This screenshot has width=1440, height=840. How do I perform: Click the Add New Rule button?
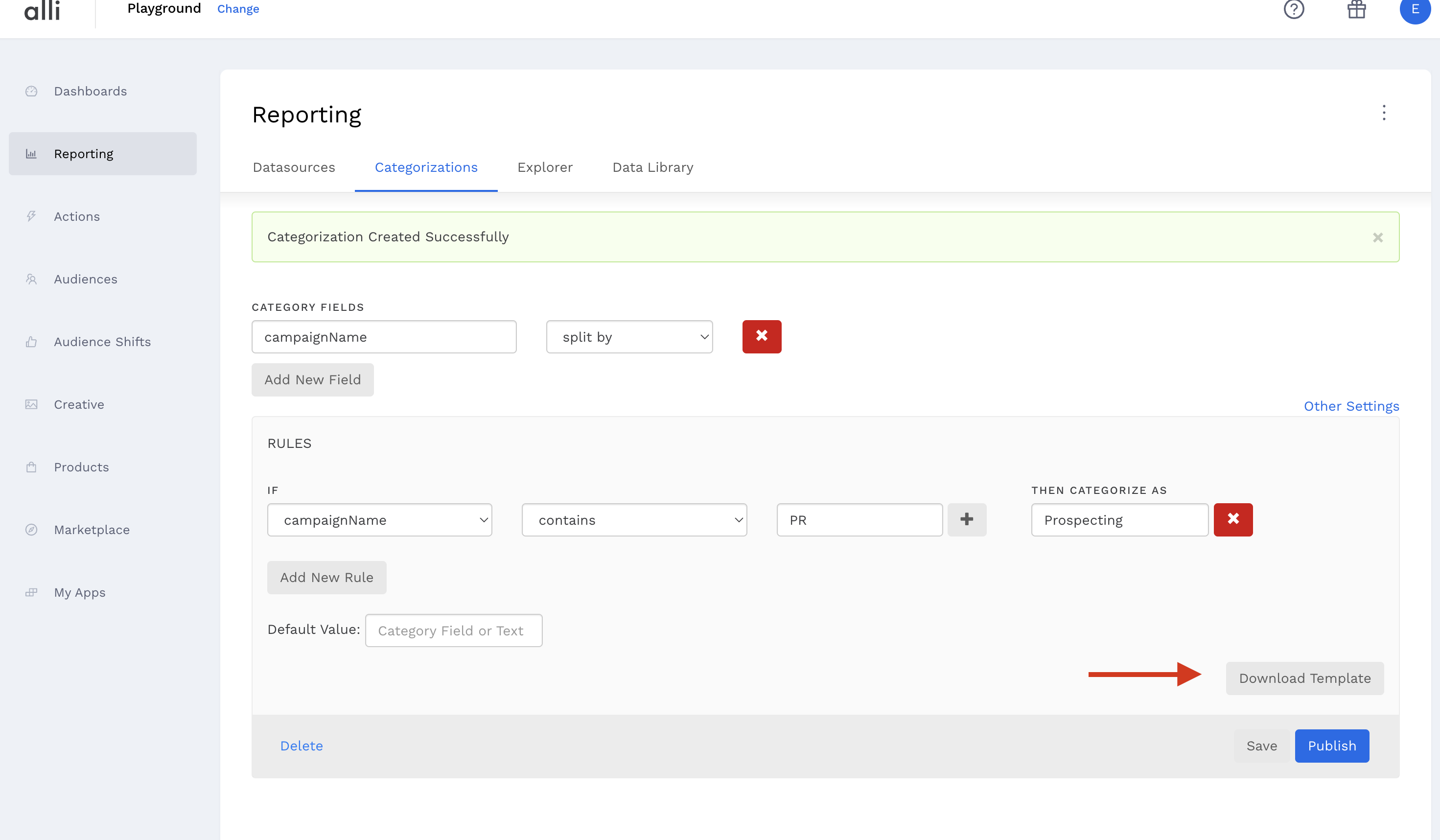coord(326,577)
